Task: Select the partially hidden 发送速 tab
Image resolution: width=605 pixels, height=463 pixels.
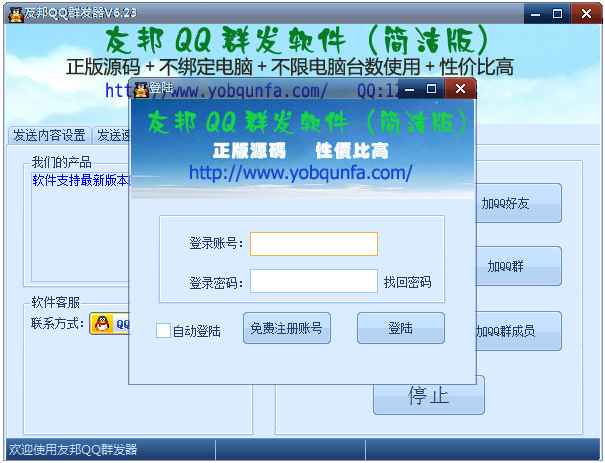Action: coord(112,135)
